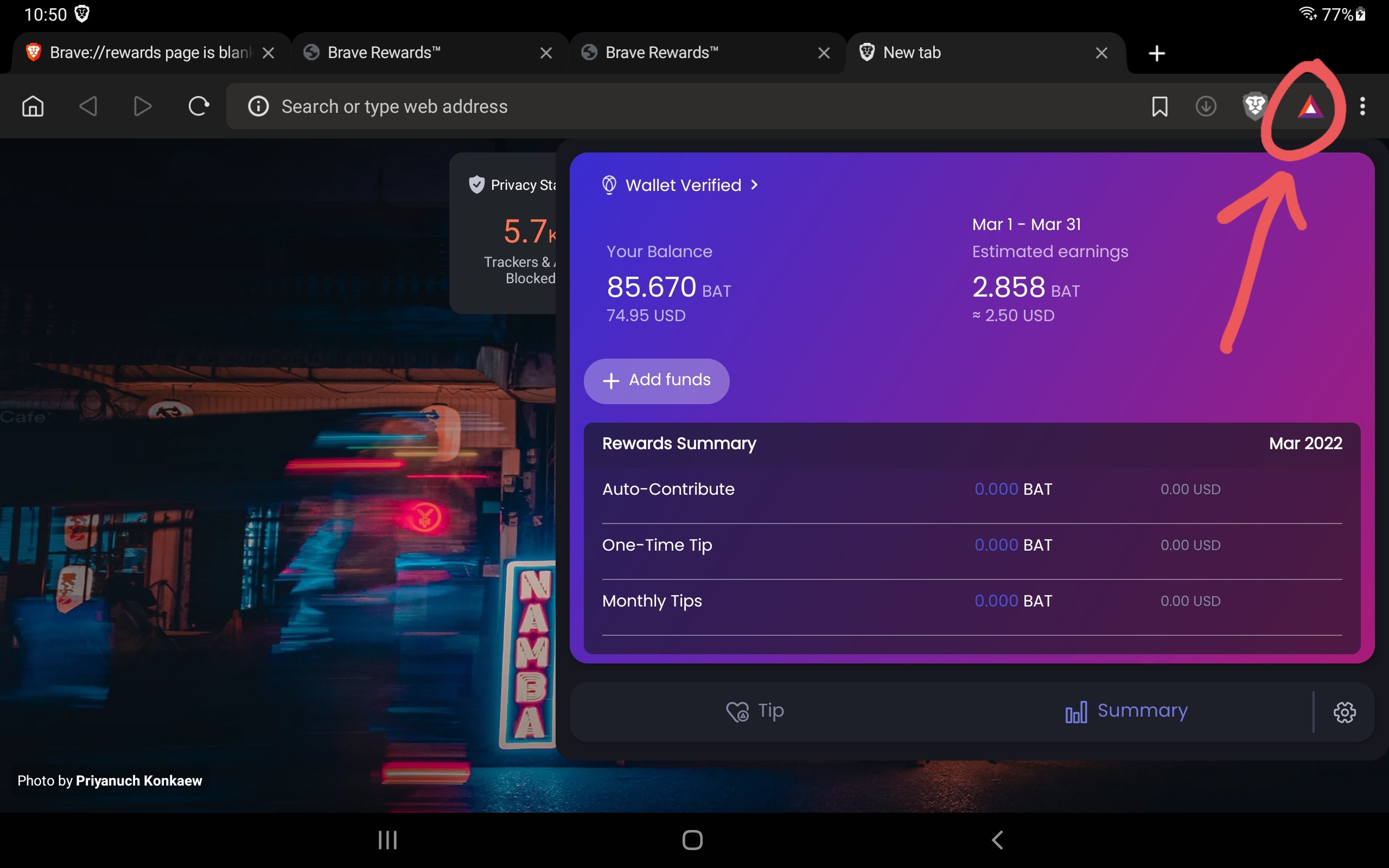Tap the site info icon in address bar
This screenshot has height=868, width=1389.
258,106
